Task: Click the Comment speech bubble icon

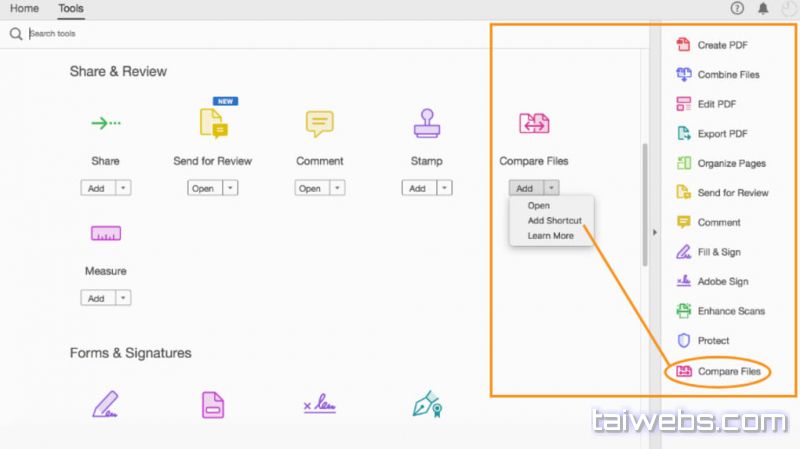Action: (319, 123)
